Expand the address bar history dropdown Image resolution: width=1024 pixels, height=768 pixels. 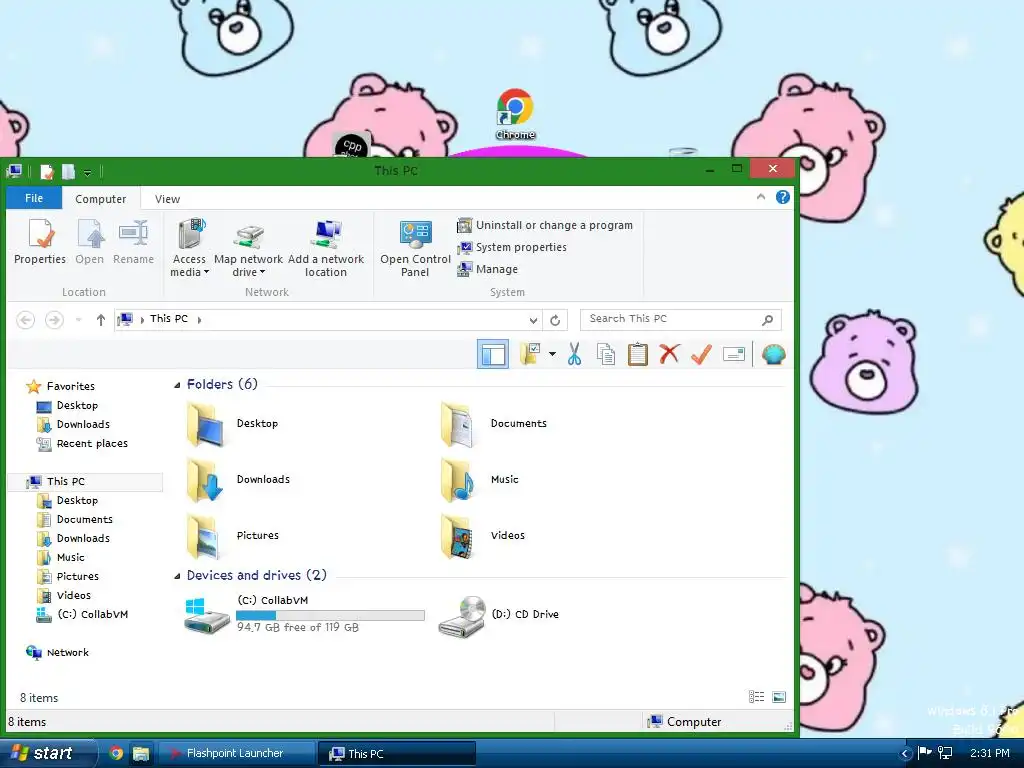534,320
